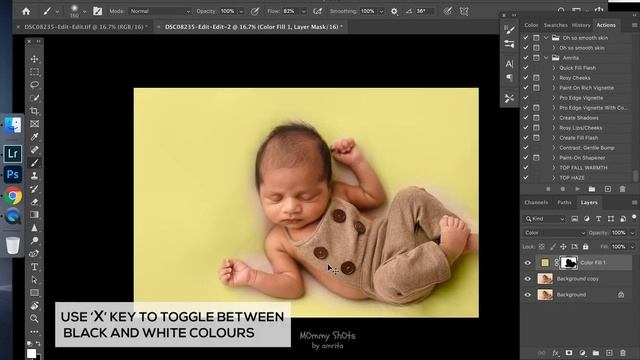Select the Dodge tool
Screen dimensions: 640x360
pyautogui.click(x=34, y=241)
